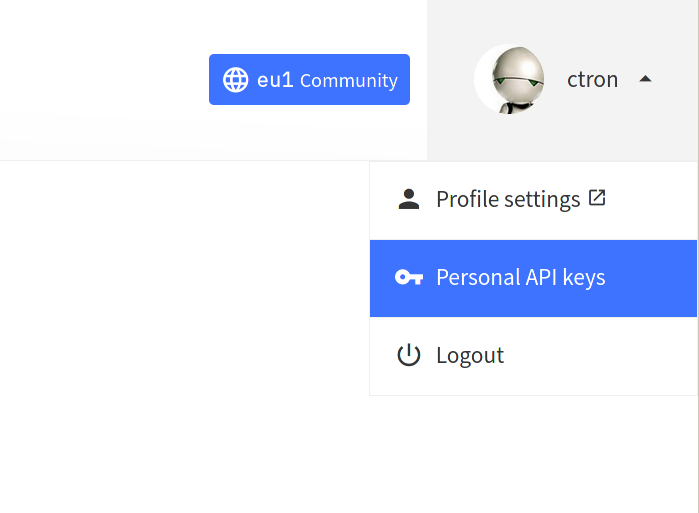Screen dimensions: 699x513
Task: Click the eu1 Community button
Action: tap(309, 80)
